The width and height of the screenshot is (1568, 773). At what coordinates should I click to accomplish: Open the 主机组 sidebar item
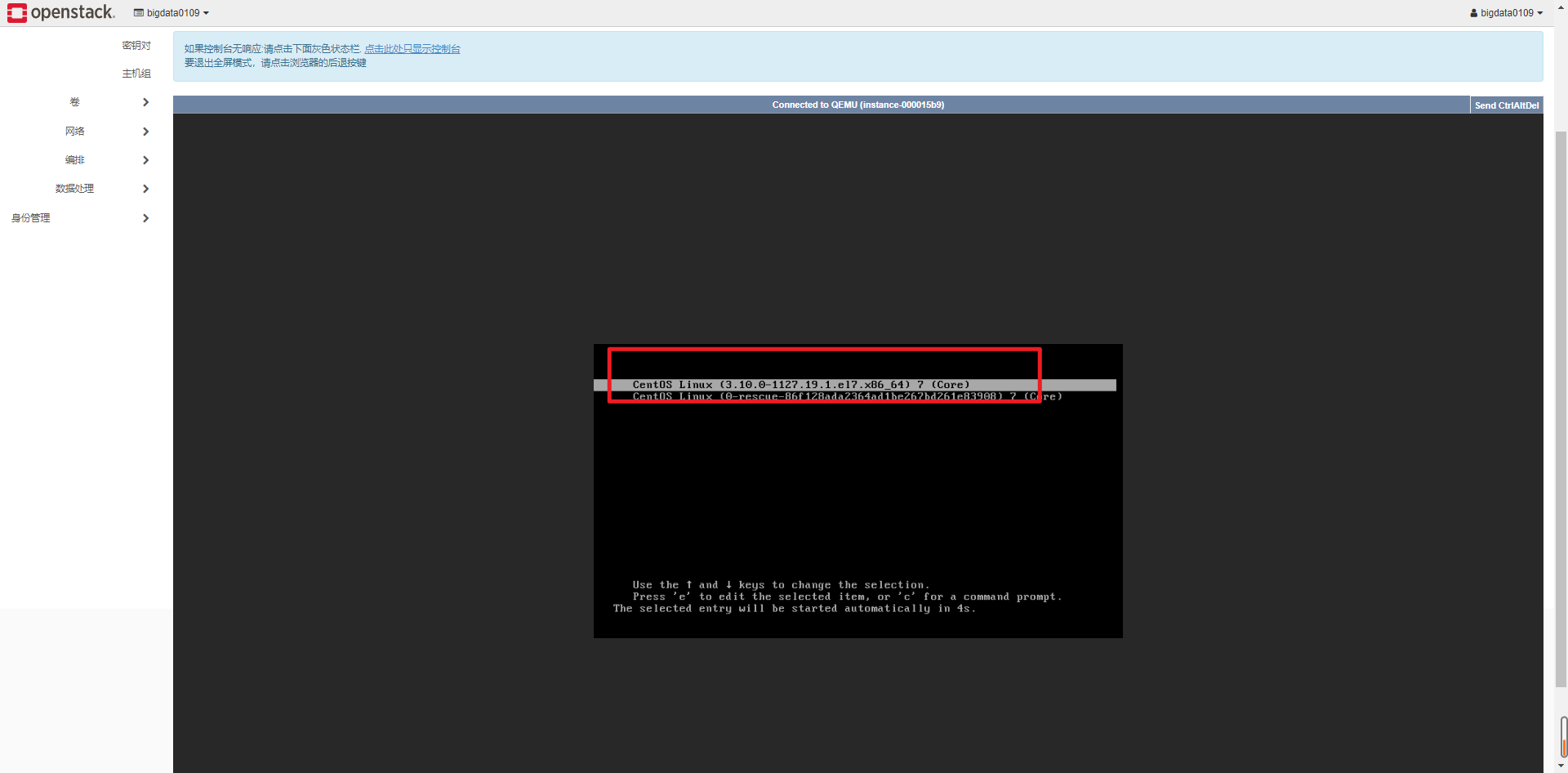click(x=136, y=74)
